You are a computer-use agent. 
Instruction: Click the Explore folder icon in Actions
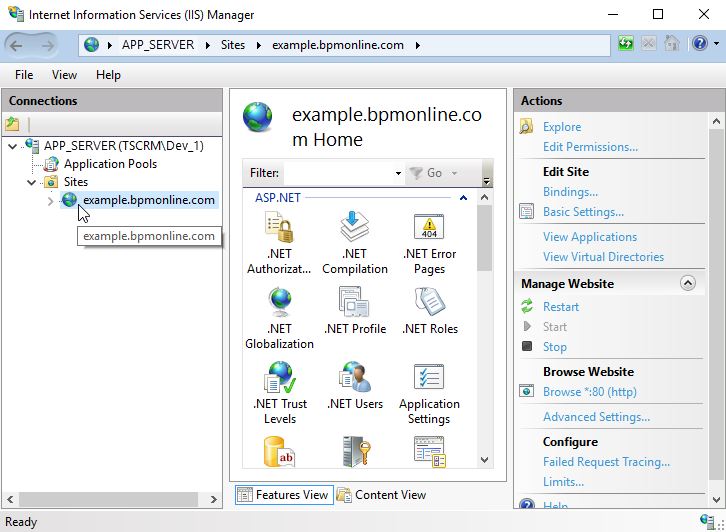tap(526, 127)
